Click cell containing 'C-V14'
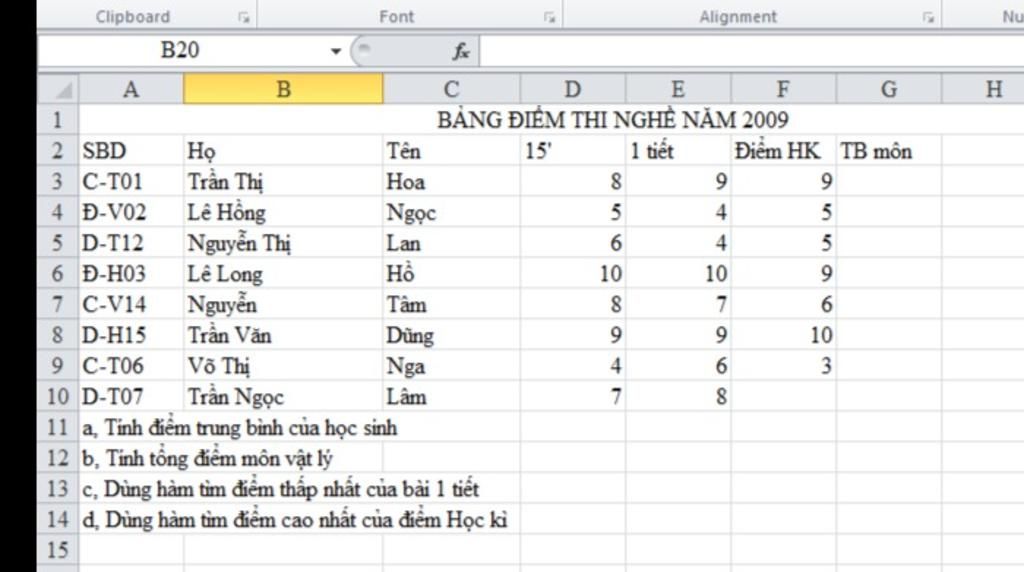This screenshot has height=572, width=1024. tap(131, 304)
